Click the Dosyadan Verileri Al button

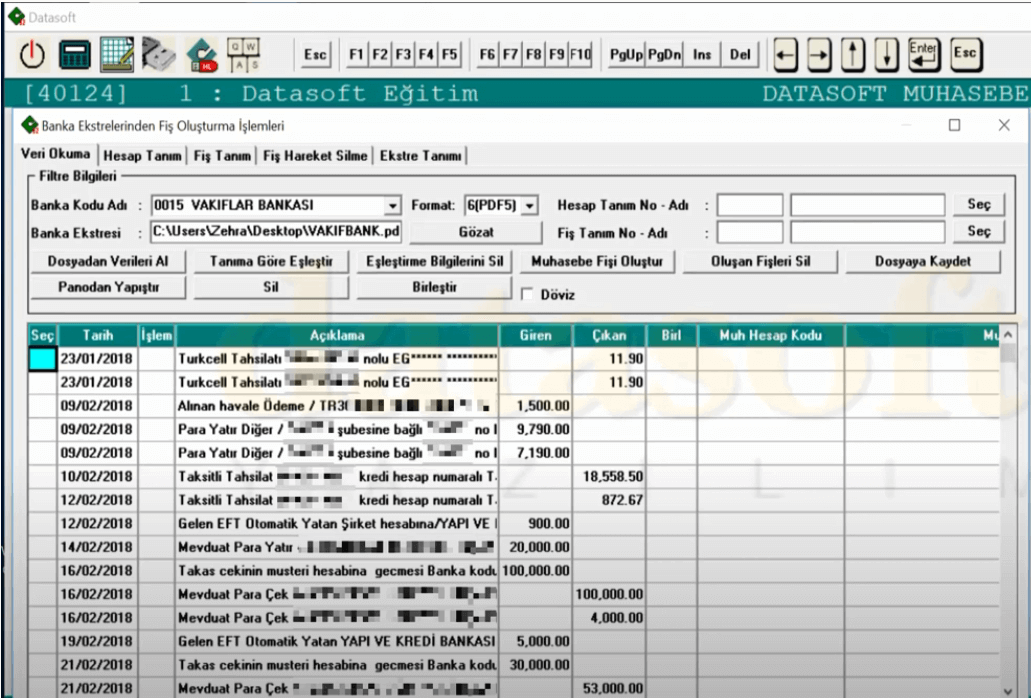point(108,261)
